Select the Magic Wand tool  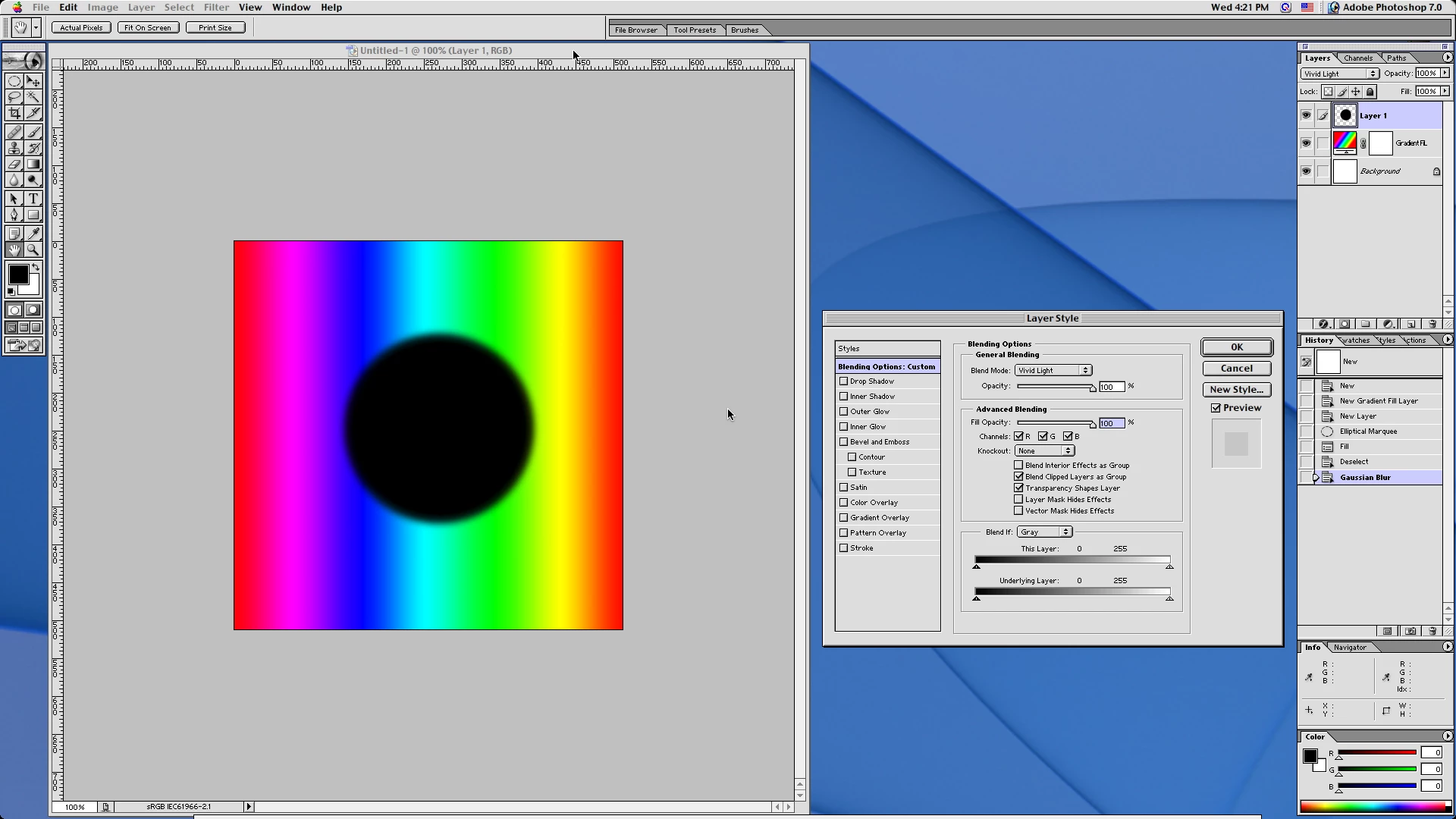(x=33, y=97)
